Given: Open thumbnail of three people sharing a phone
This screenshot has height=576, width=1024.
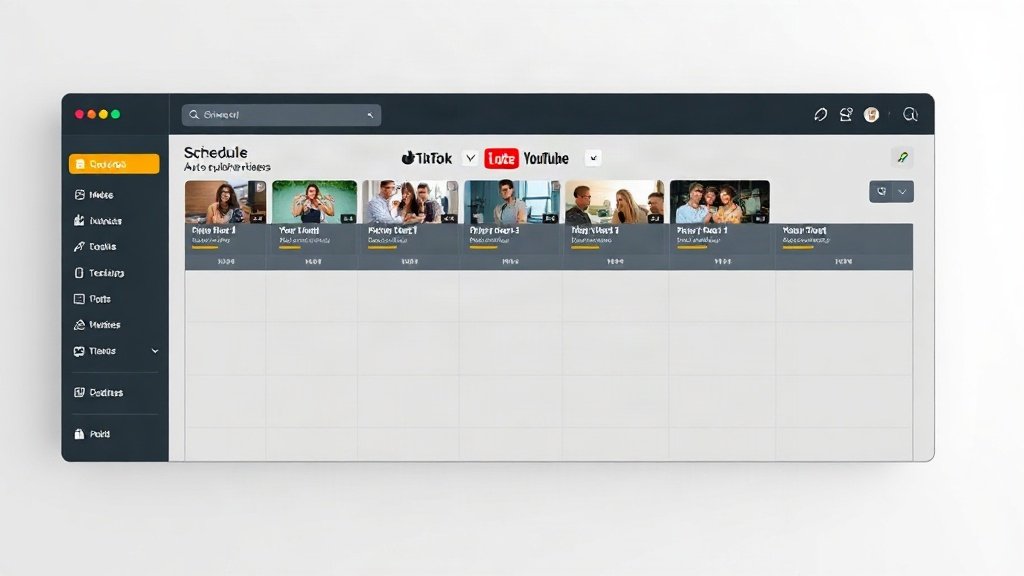Looking at the screenshot, I should [411, 202].
